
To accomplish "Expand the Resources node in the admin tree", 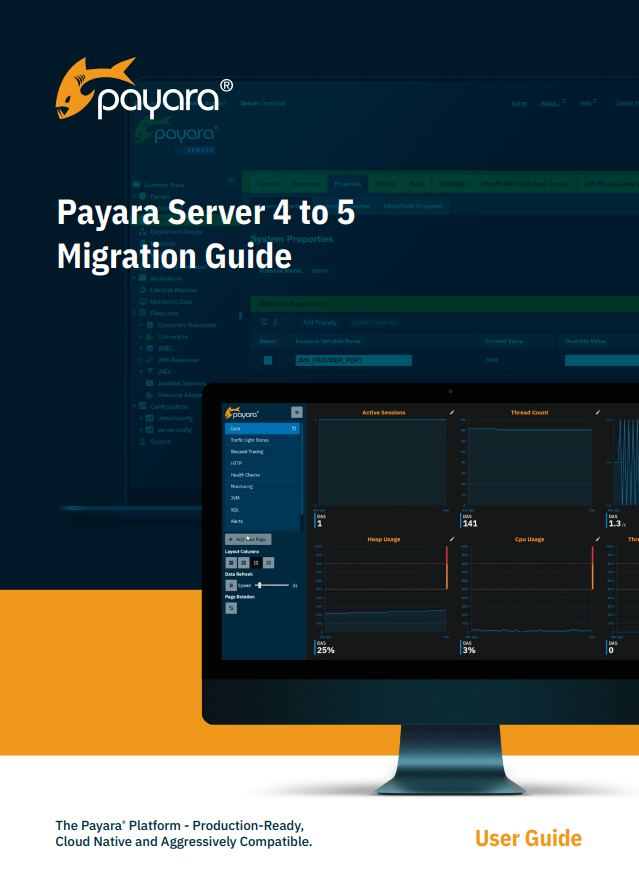I will pos(135,313).
